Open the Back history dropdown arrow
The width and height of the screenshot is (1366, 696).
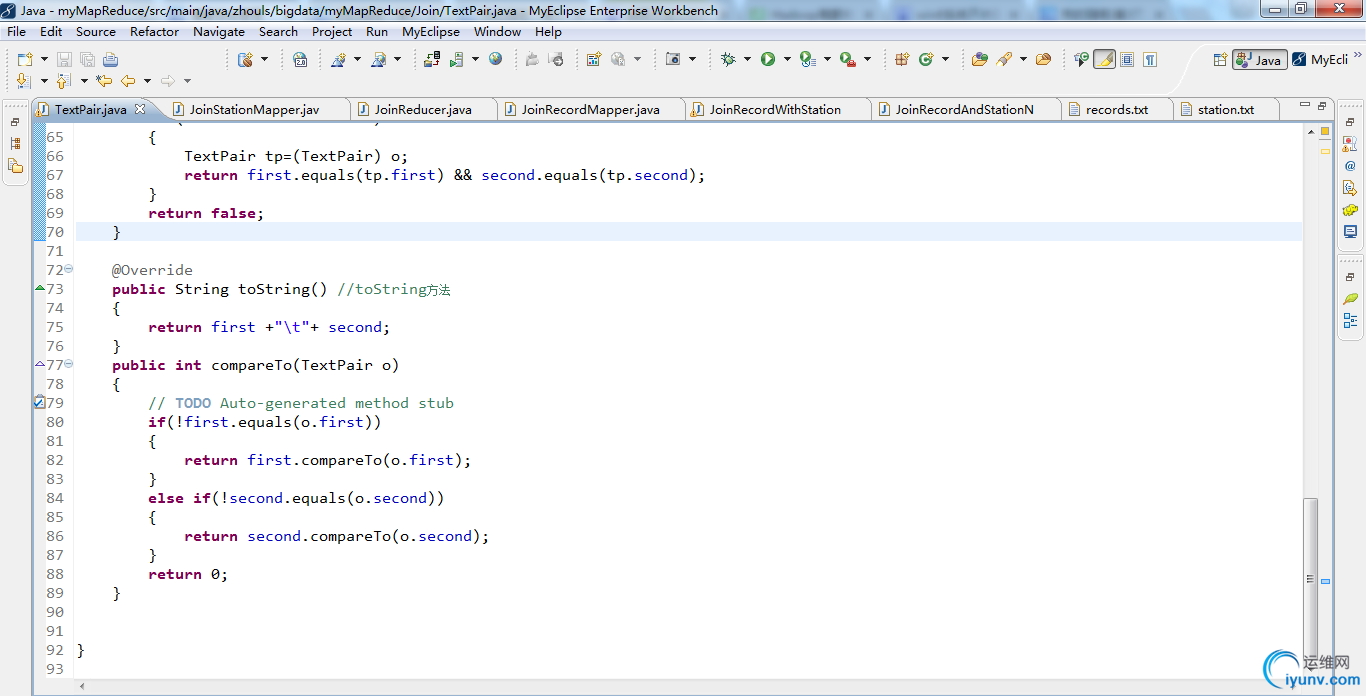click(x=147, y=81)
